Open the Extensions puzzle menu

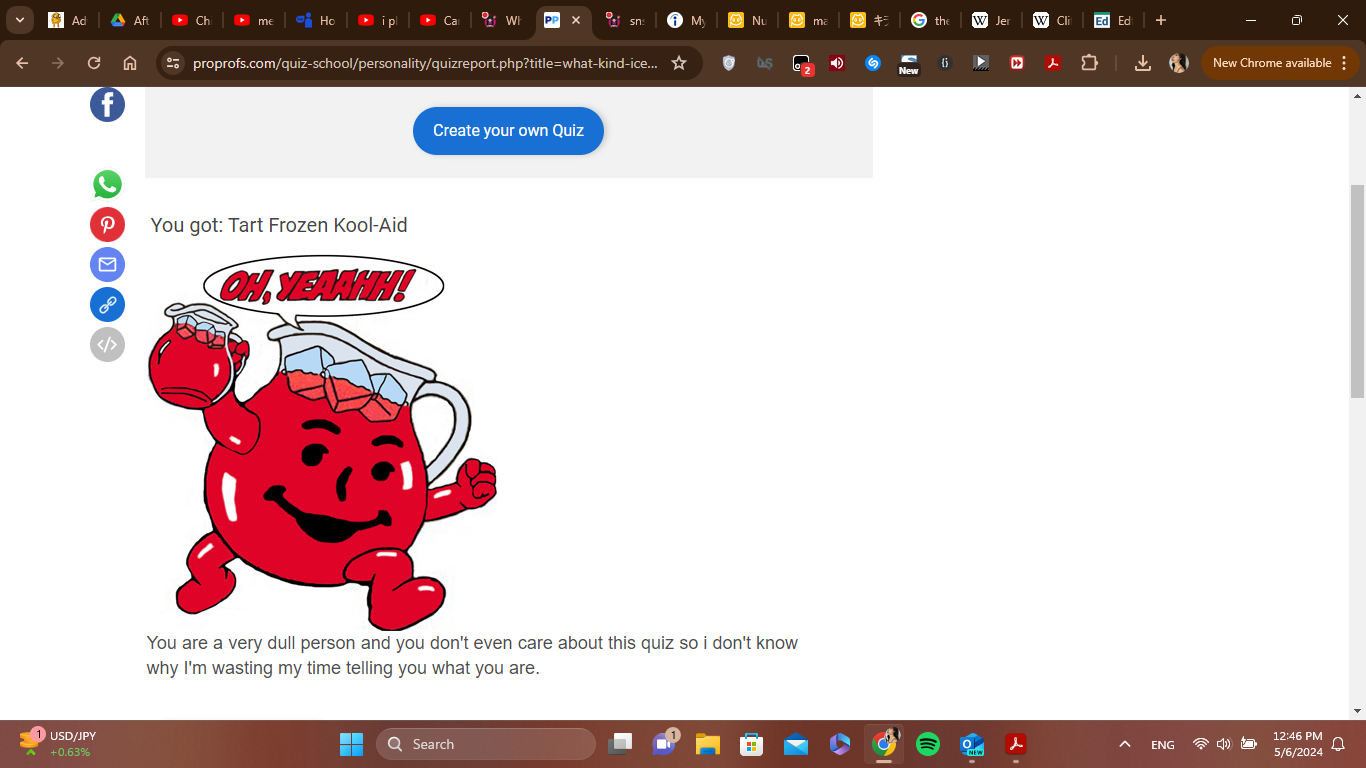[x=1089, y=63]
